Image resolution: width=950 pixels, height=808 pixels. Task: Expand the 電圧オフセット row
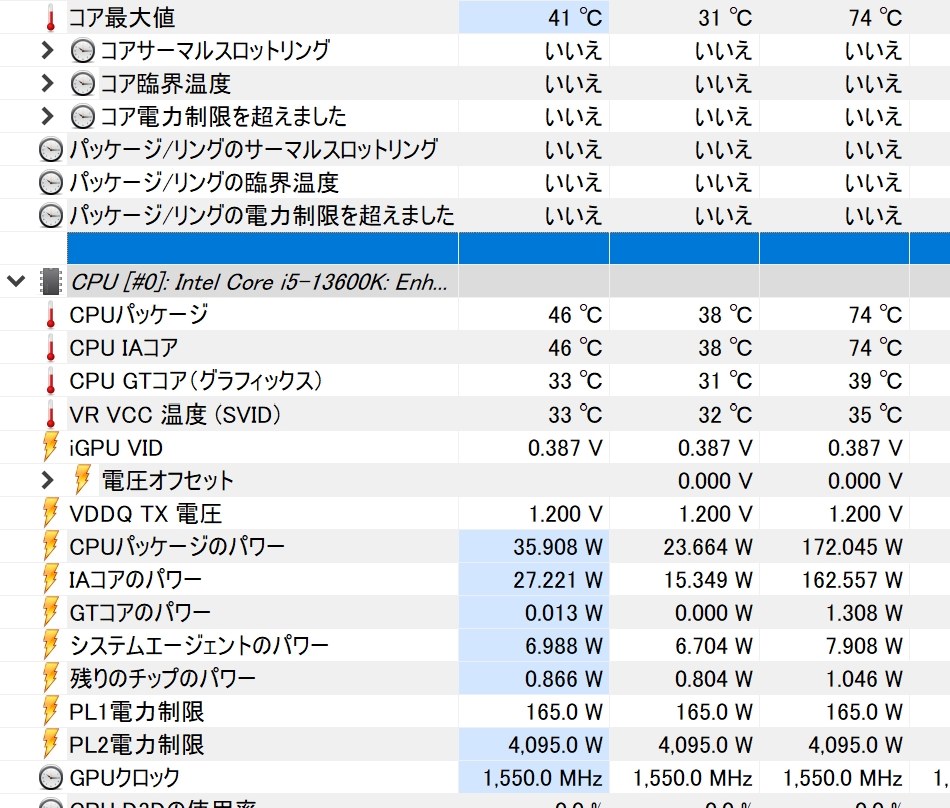[47, 480]
